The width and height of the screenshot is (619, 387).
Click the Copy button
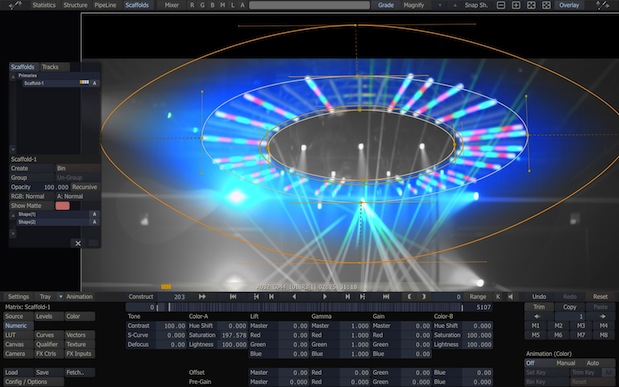click(570, 307)
